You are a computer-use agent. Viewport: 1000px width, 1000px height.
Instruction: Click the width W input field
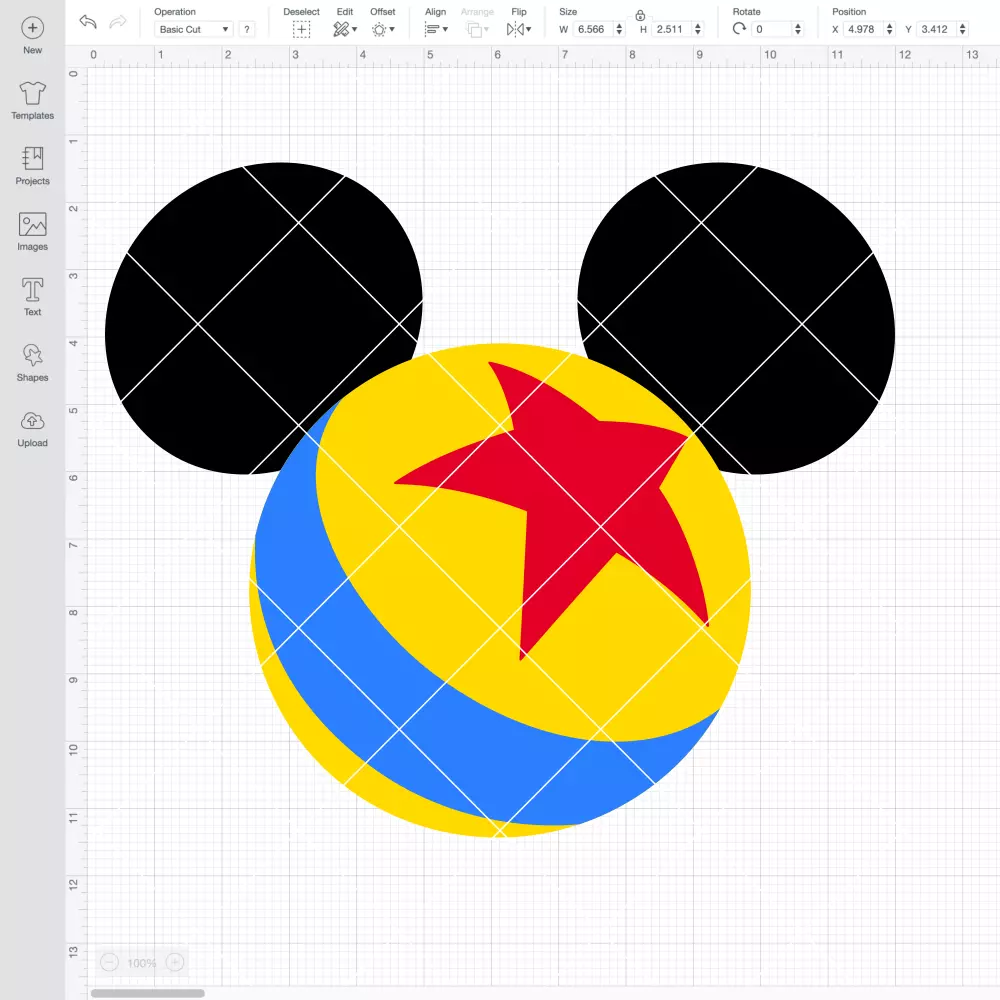click(593, 29)
